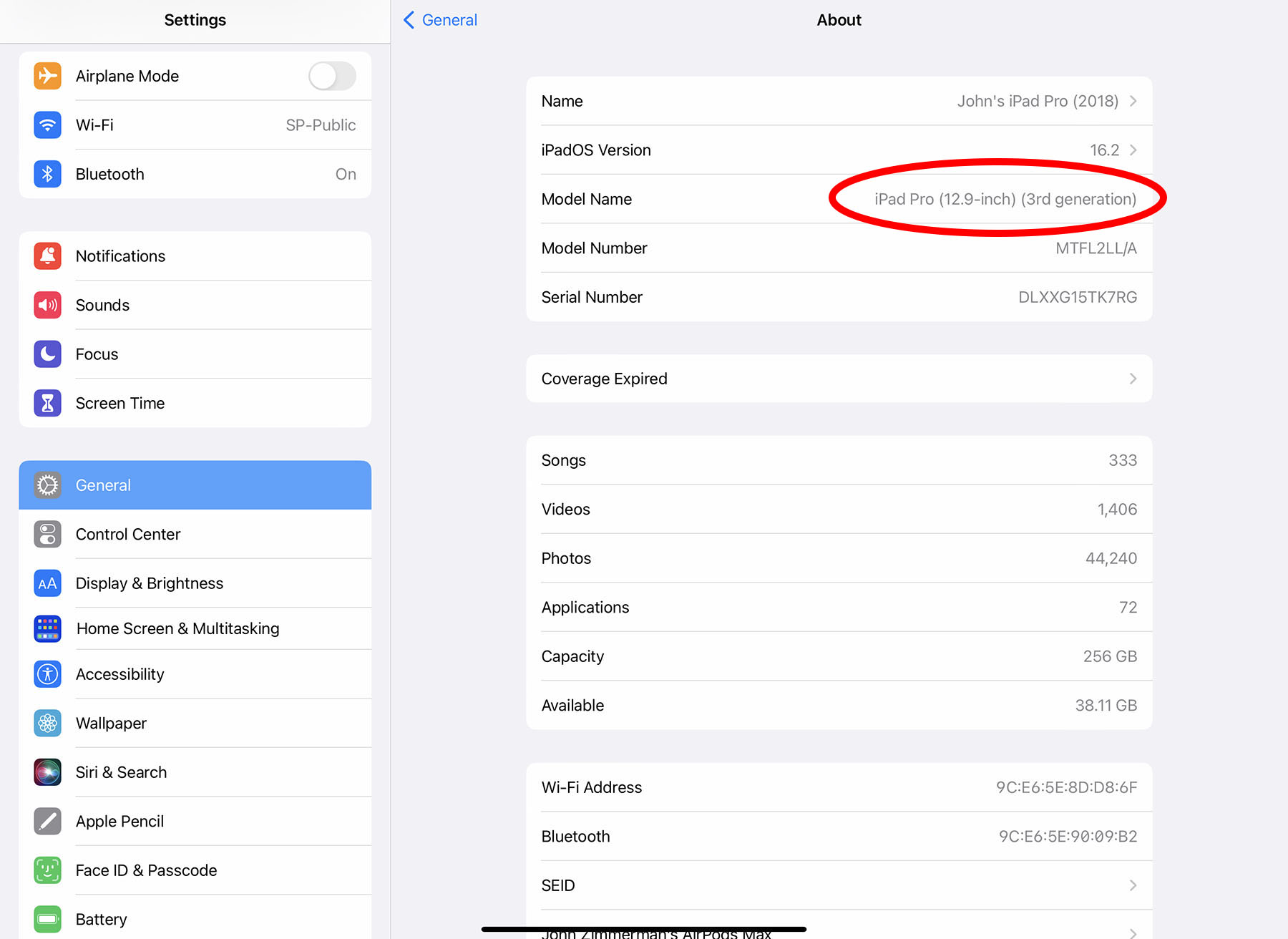1288x939 pixels.
Task: Tap the General back button
Action: [438, 19]
